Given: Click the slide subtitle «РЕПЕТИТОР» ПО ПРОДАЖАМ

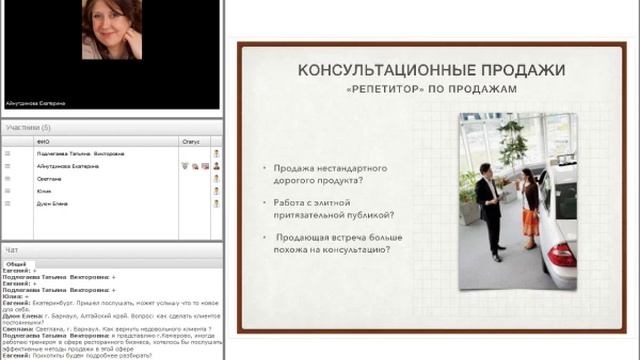Looking at the screenshot, I should click(431, 89).
